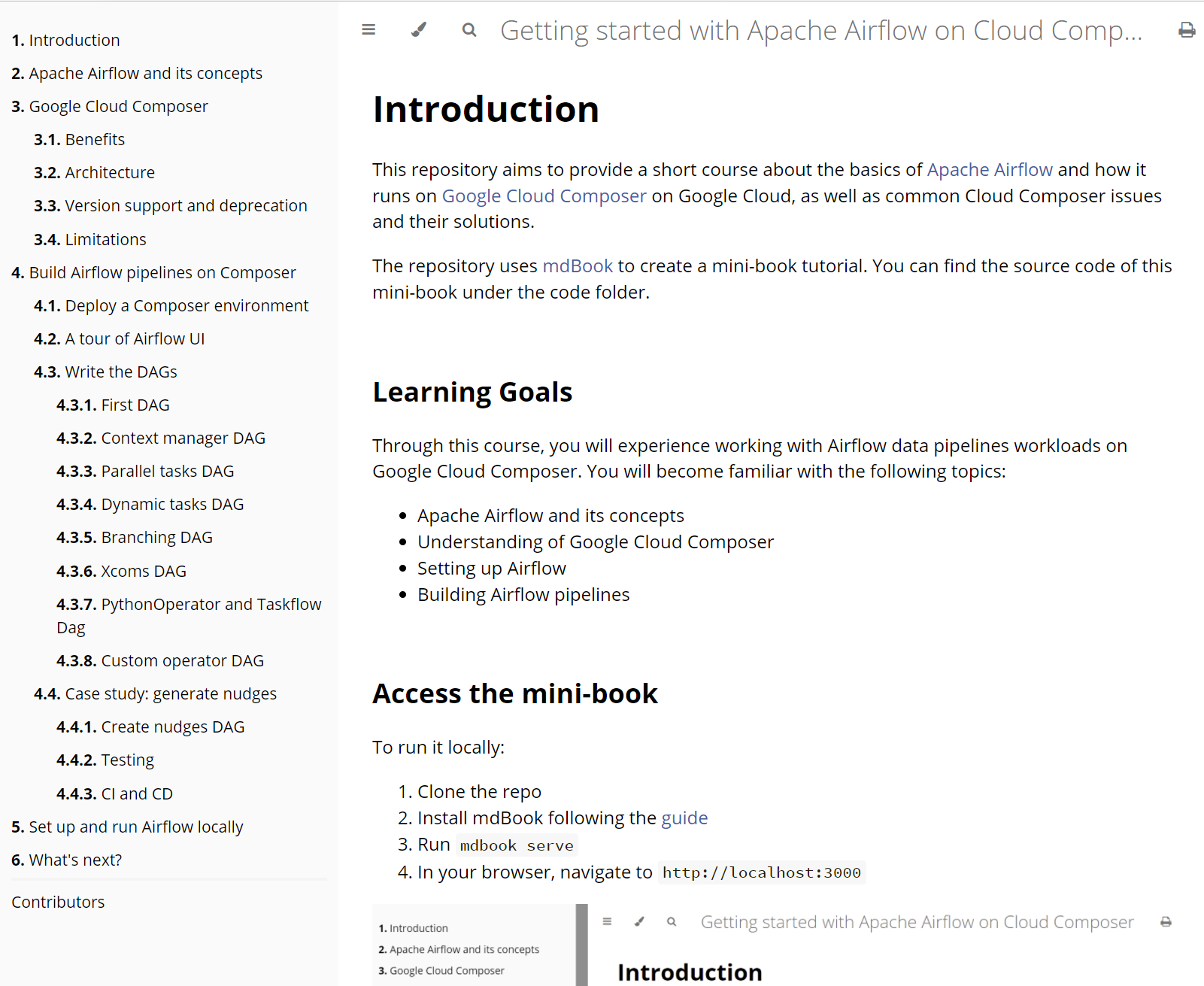Click the Setting up Airflow bullet
This screenshot has width=1204, height=986.
(492, 569)
